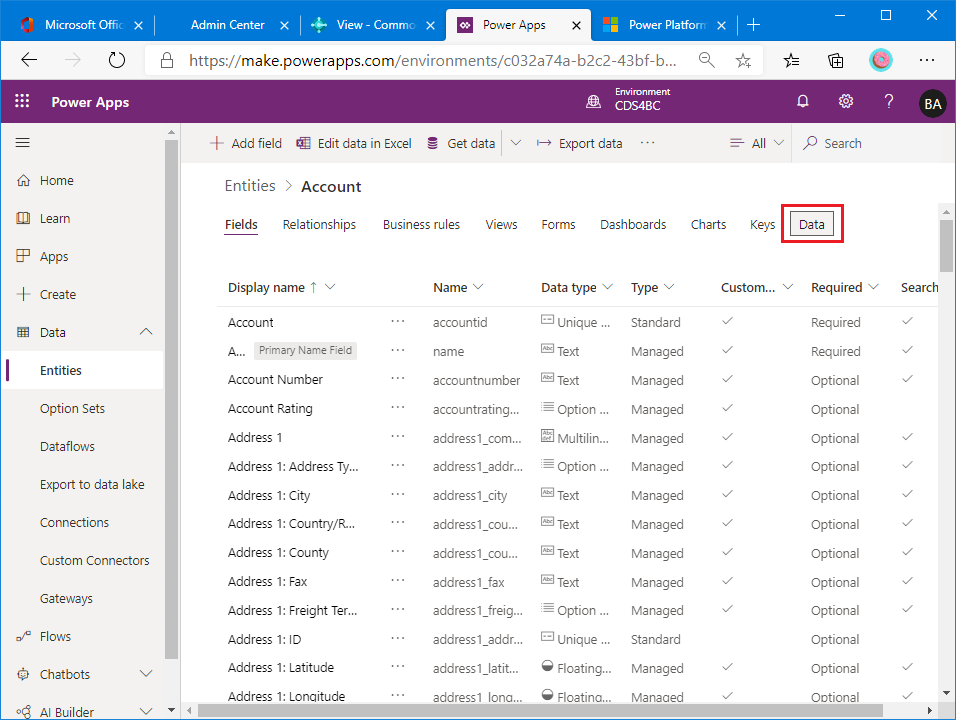Viewport: 956px width, 720px height.
Task: Switch to the Data tab
Action: (812, 224)
